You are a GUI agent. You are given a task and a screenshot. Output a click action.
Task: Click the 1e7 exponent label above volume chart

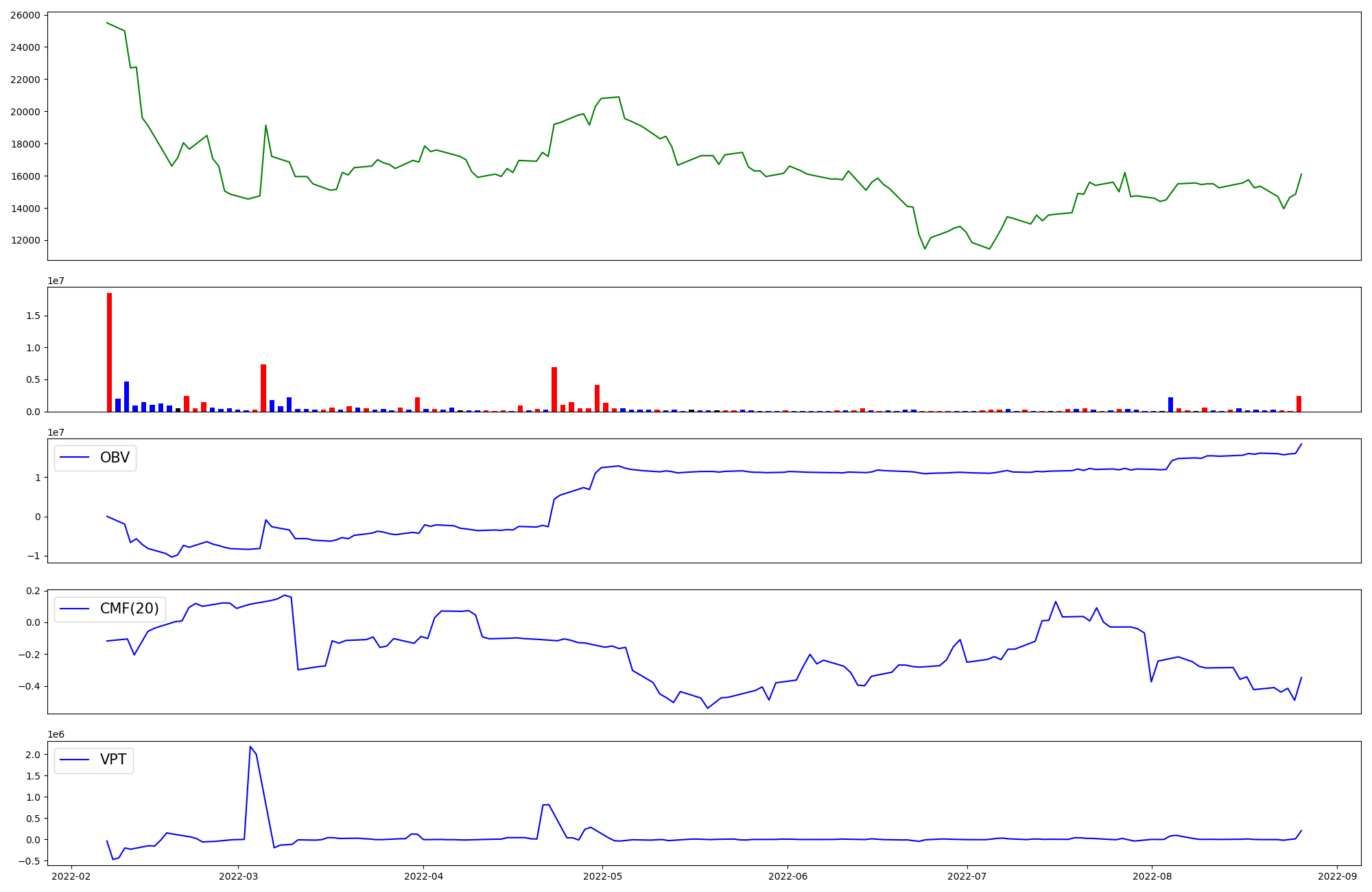tap(56, 281)
